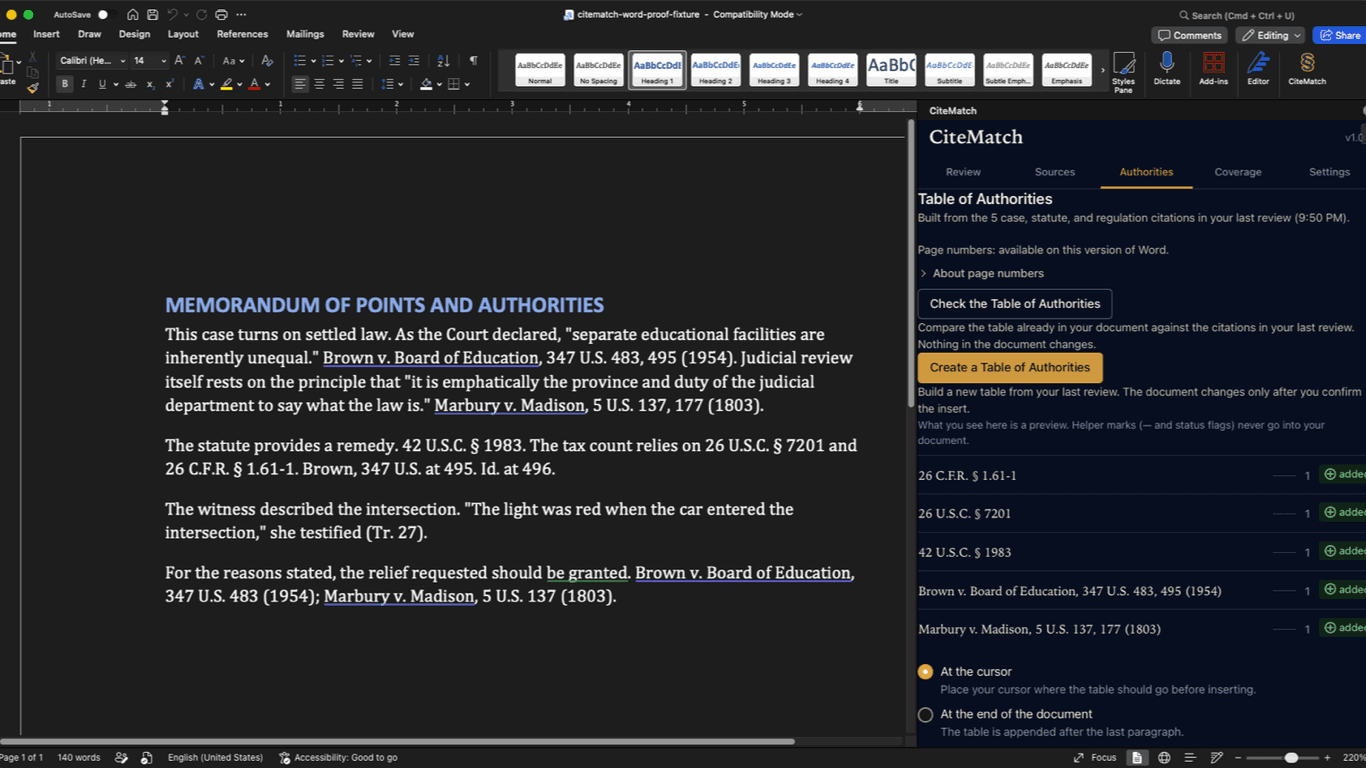Click Accessibility: Good to go status

tap(338, 758)
